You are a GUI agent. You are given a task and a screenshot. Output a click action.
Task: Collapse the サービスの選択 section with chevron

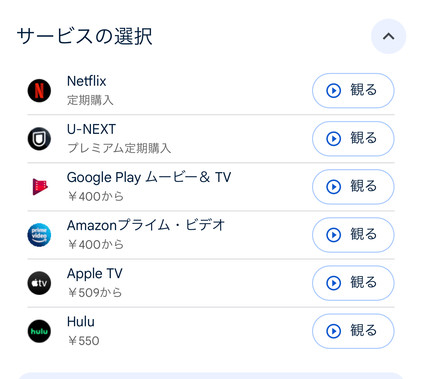point(388,36)
